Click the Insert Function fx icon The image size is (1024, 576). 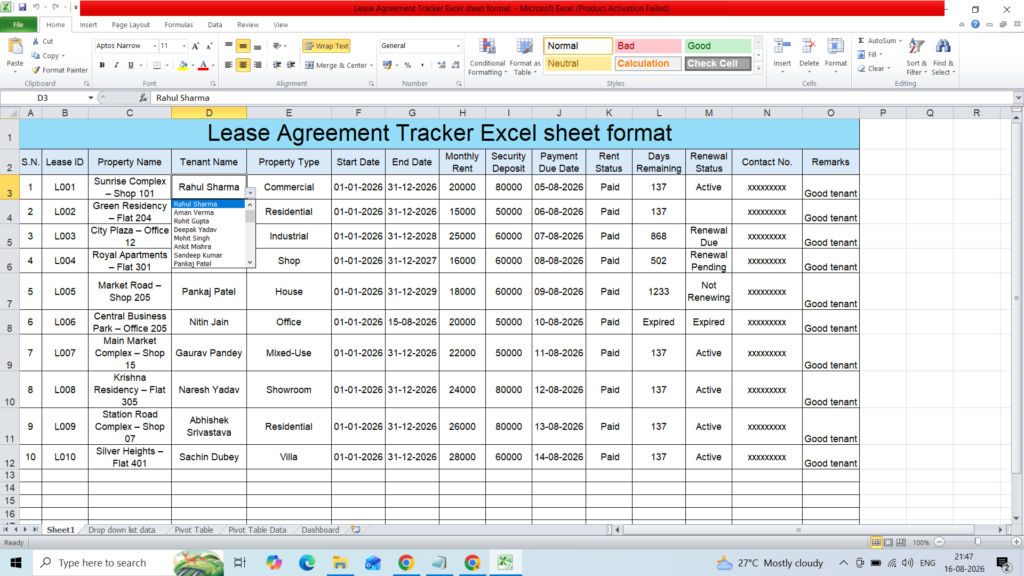tap(143, 97)
